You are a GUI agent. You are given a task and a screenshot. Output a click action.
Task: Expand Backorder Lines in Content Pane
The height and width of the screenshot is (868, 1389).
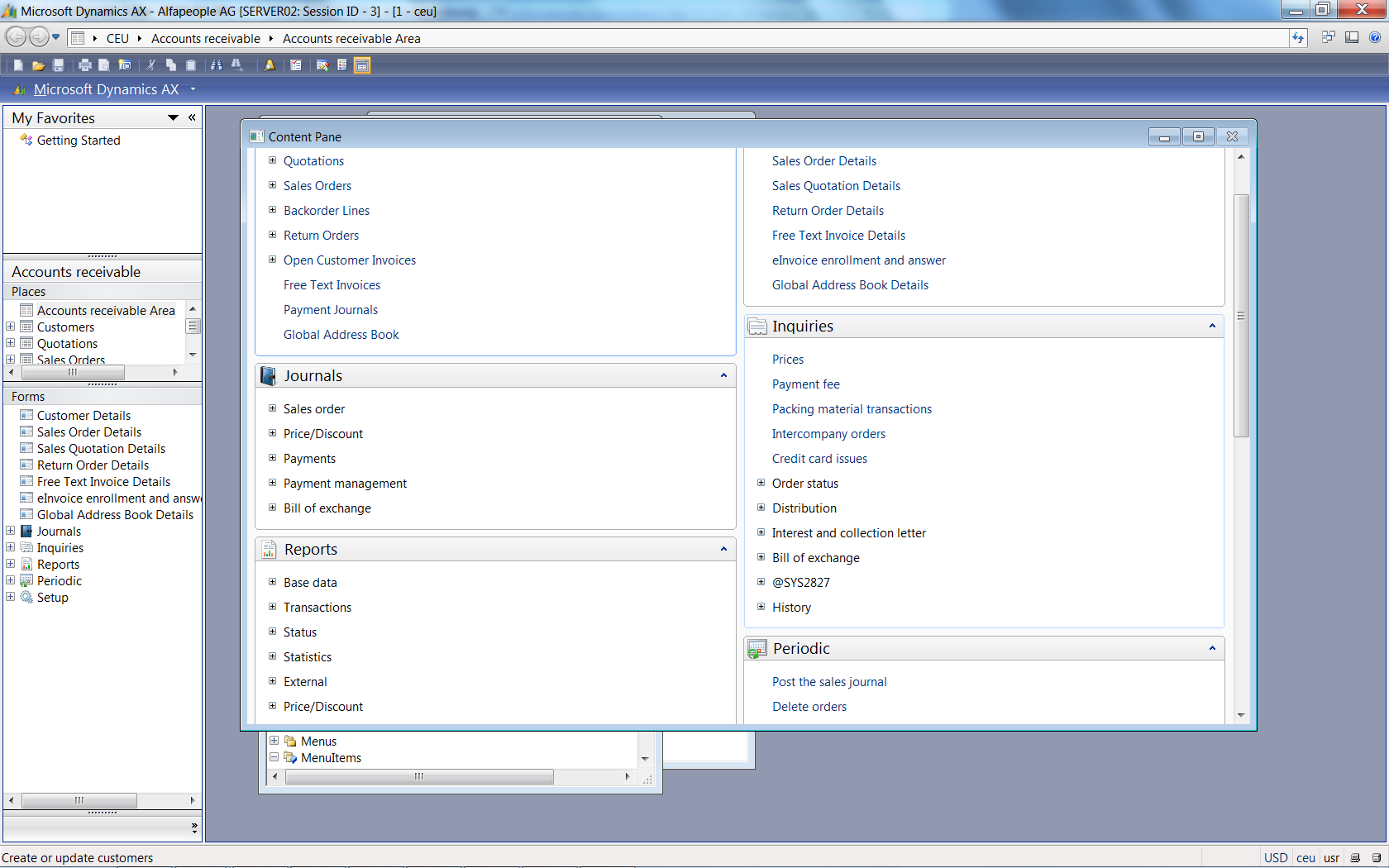tap(272, 210)
